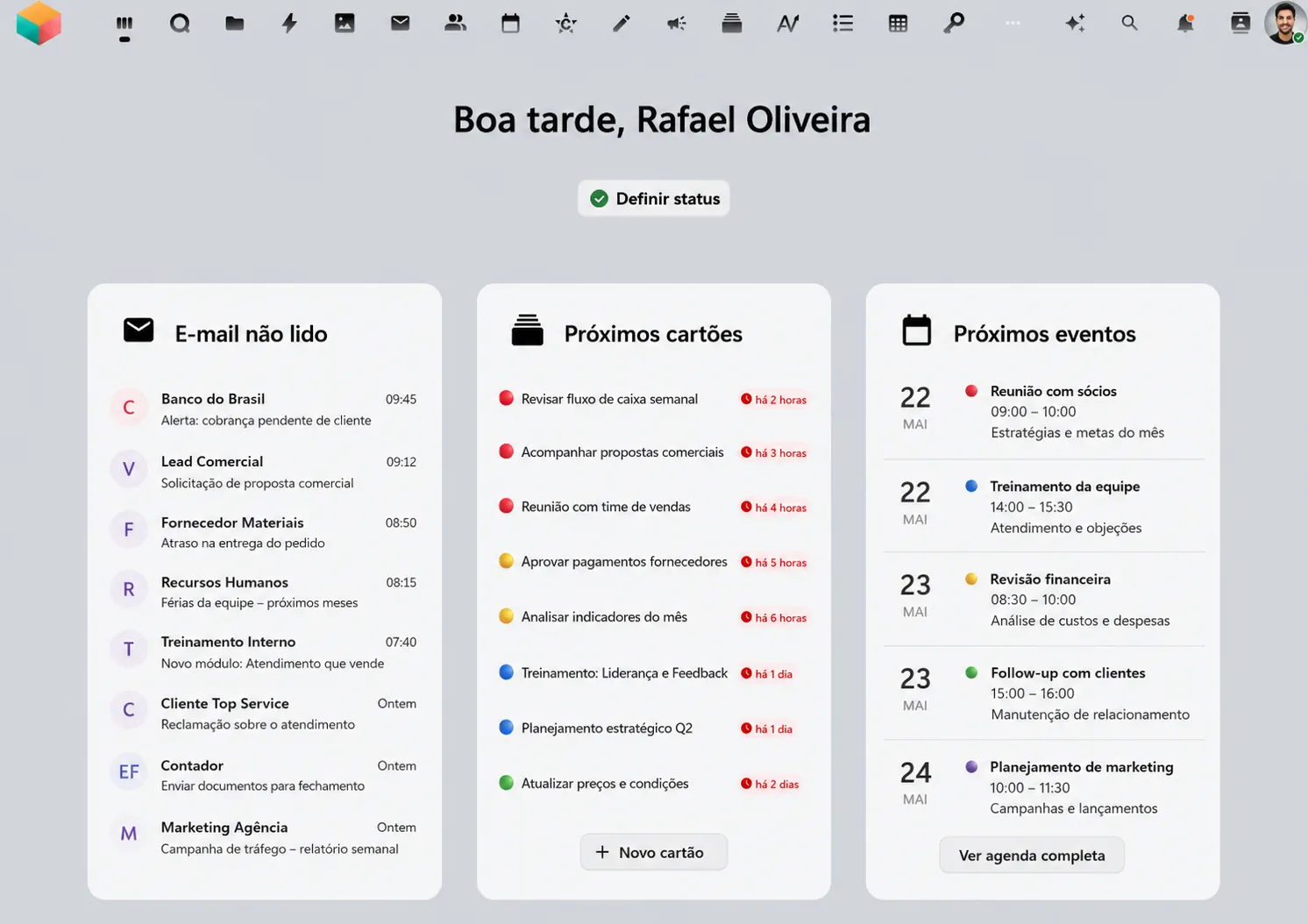1308x924 pixels.
Task: Open event Revisão financeira
Action: coord(1043,600)
